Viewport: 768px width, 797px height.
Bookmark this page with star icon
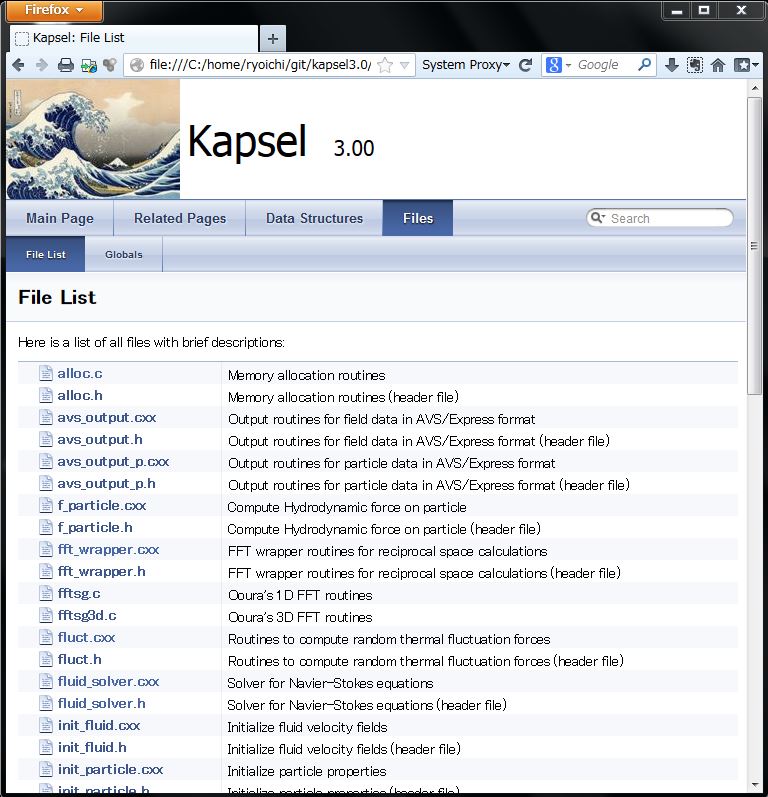tap(385, 65)
